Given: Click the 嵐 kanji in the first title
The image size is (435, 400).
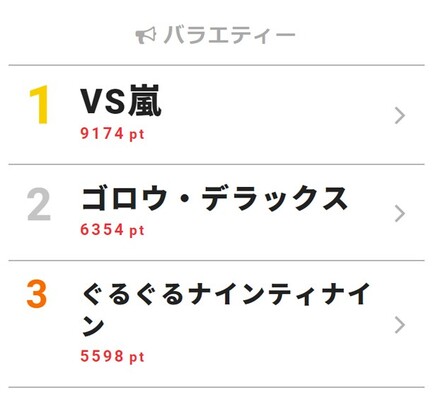Looking at the screenshot, I should pos(145,101).
